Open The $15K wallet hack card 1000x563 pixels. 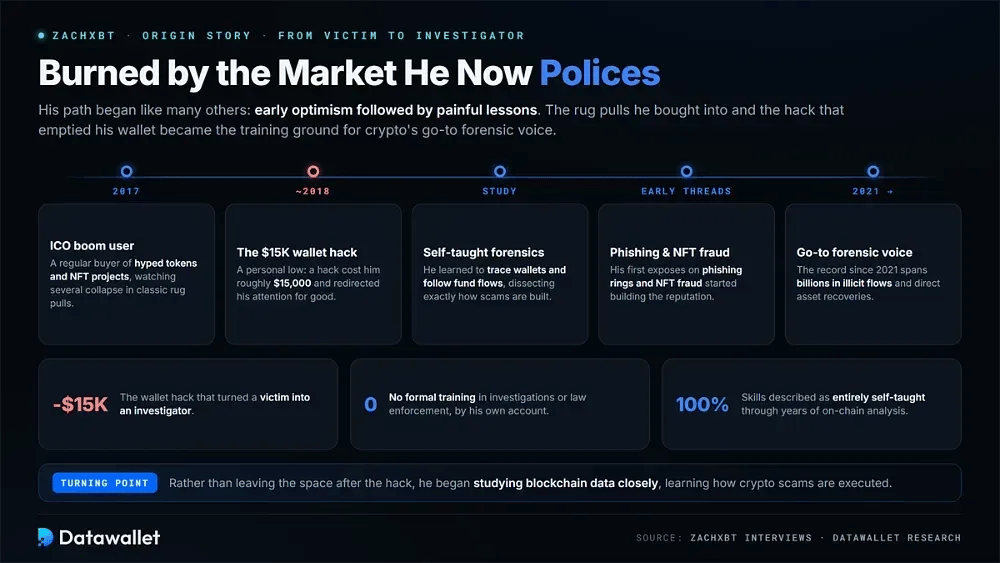313,274
